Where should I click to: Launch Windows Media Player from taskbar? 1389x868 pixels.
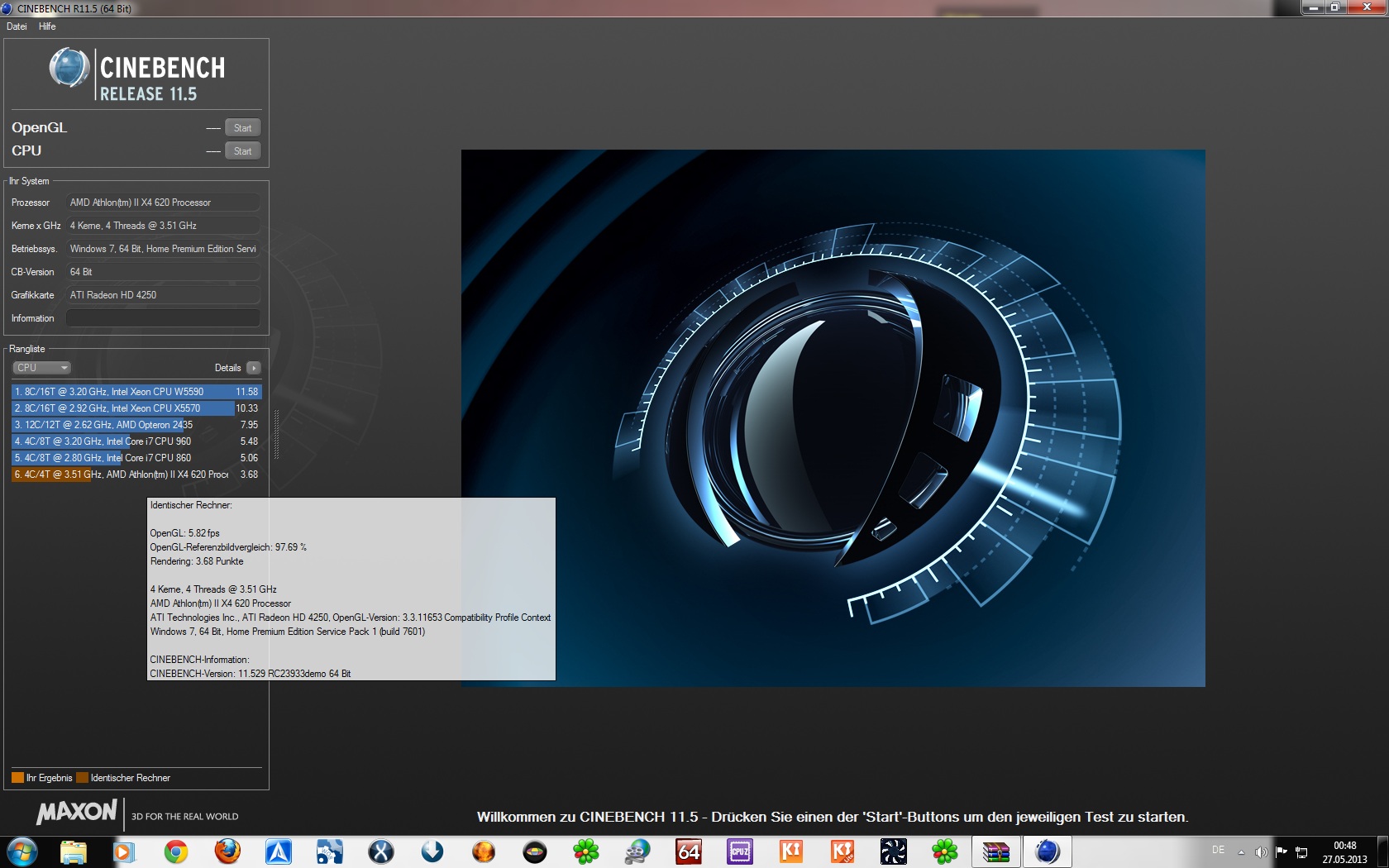coord(124,851)
